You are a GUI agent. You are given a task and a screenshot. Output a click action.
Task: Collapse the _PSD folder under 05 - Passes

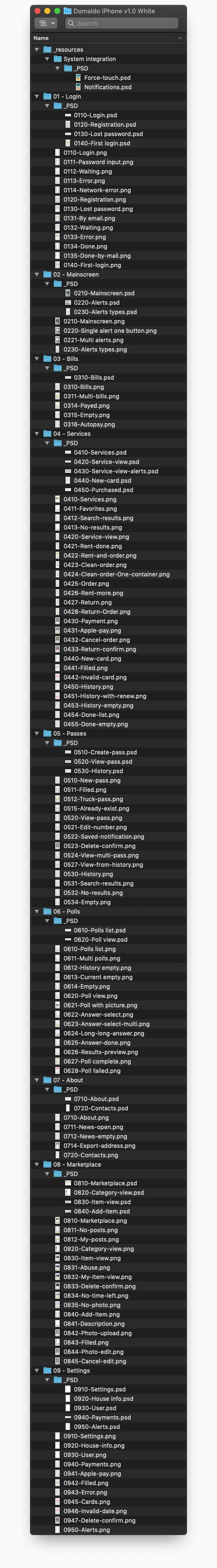[x=47, y=743]
